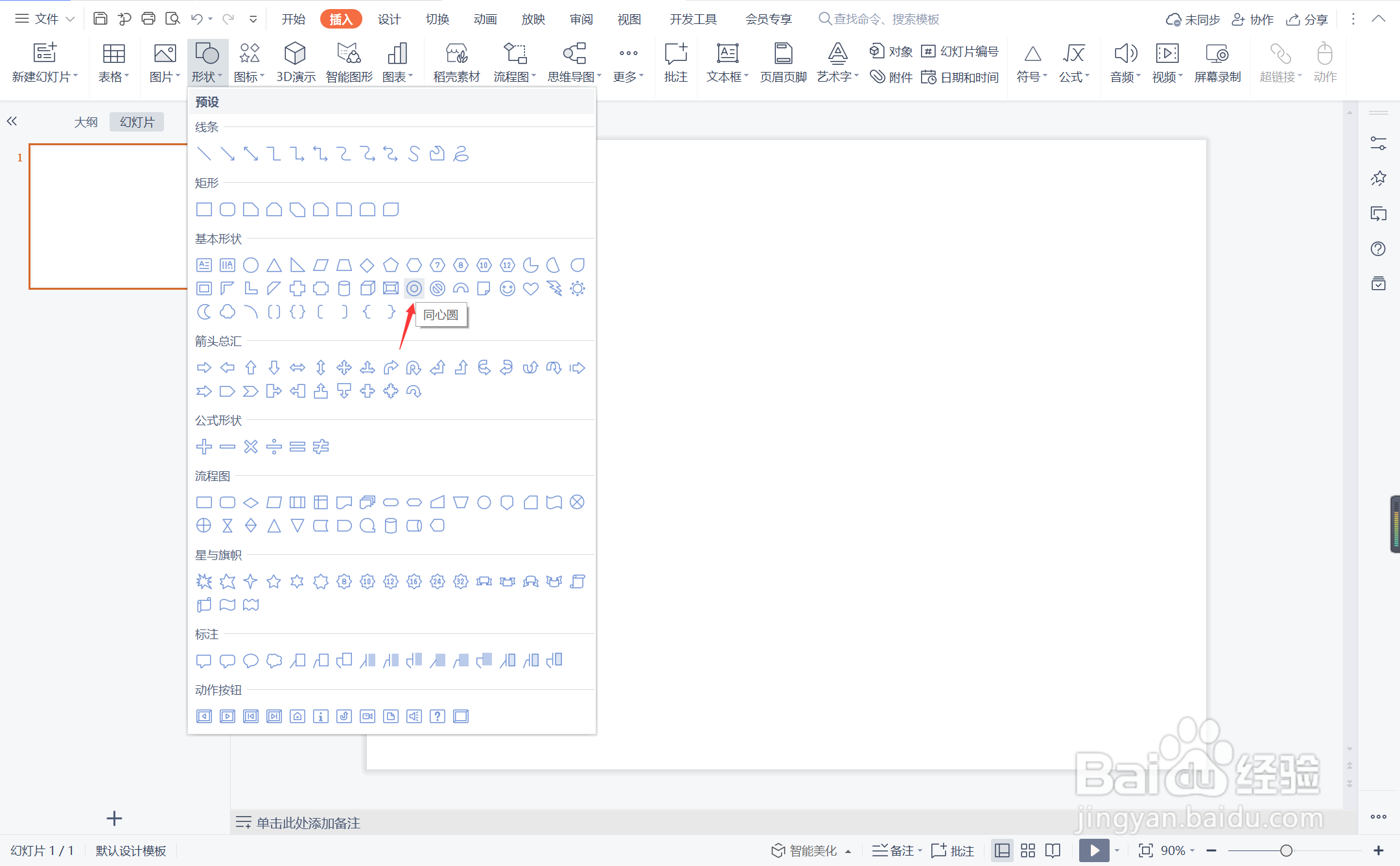1400x866 pixels.
Task: Switch to normal view in status bar
Action: point(1002,850)
